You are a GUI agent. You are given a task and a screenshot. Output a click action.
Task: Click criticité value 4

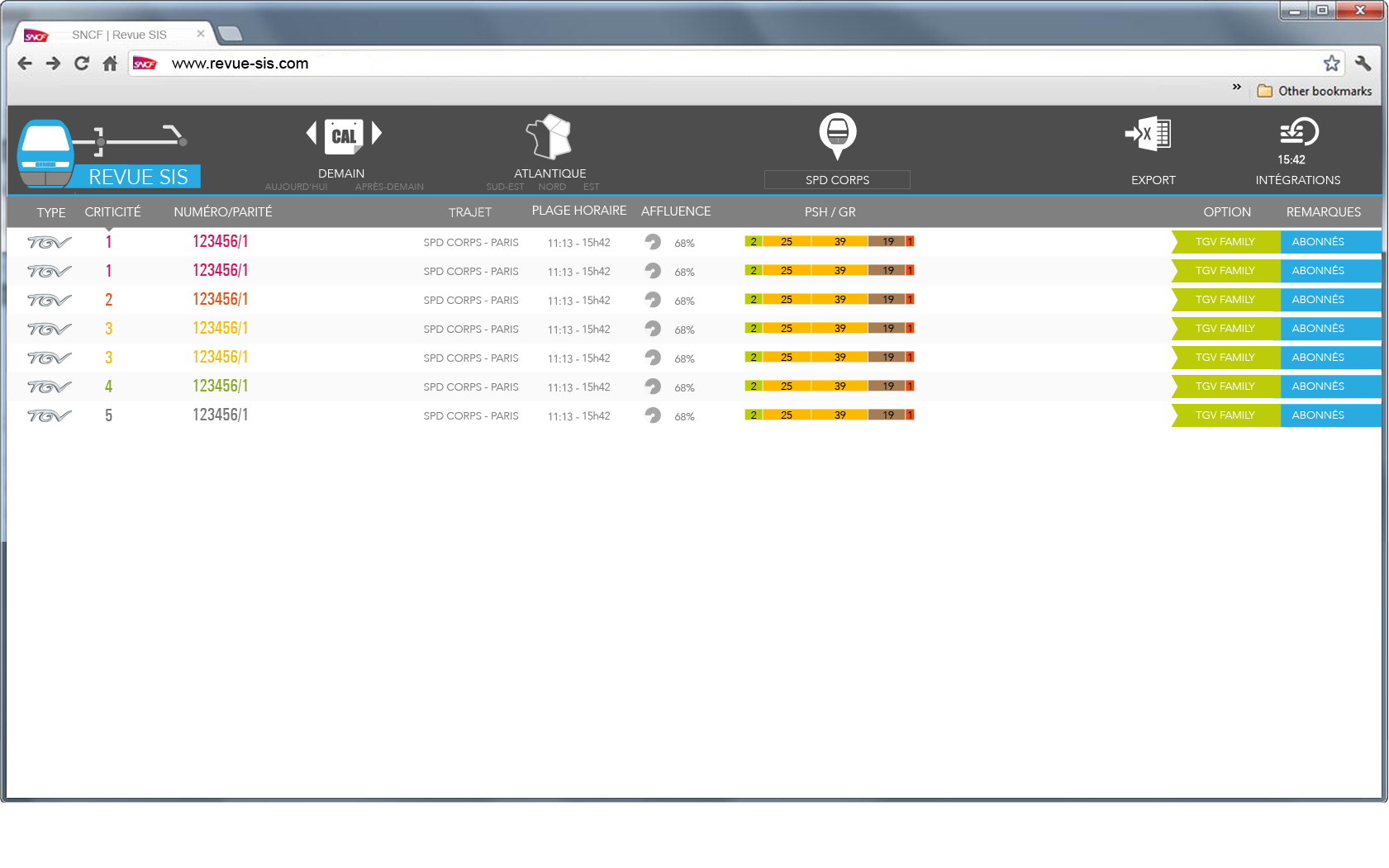pyautogui.click(x=108, y=387)
